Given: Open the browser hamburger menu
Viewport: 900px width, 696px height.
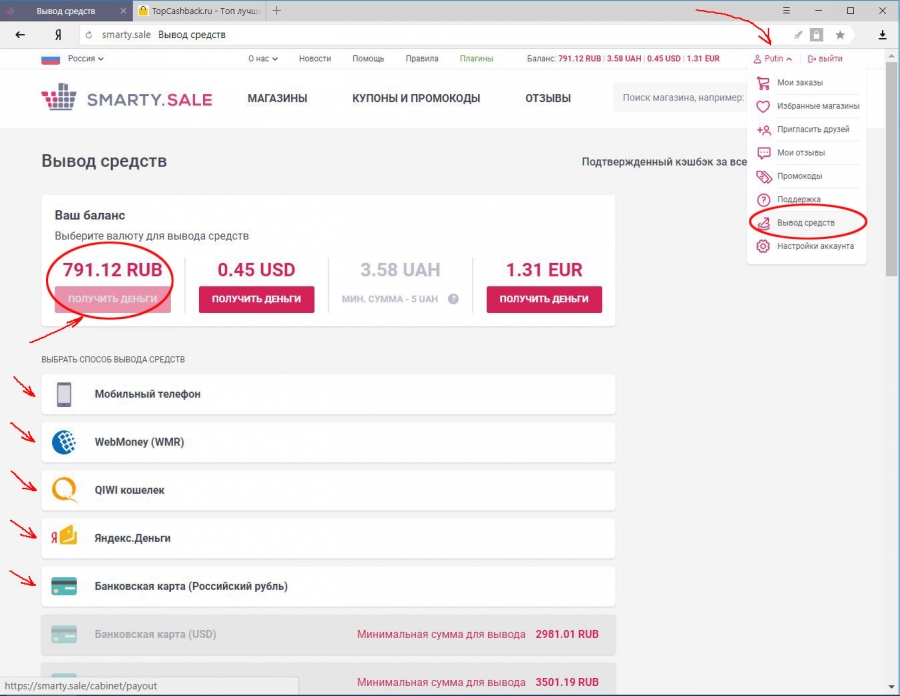Looking at the screenshot, I should pyautogui.click(x=786, y=10).
